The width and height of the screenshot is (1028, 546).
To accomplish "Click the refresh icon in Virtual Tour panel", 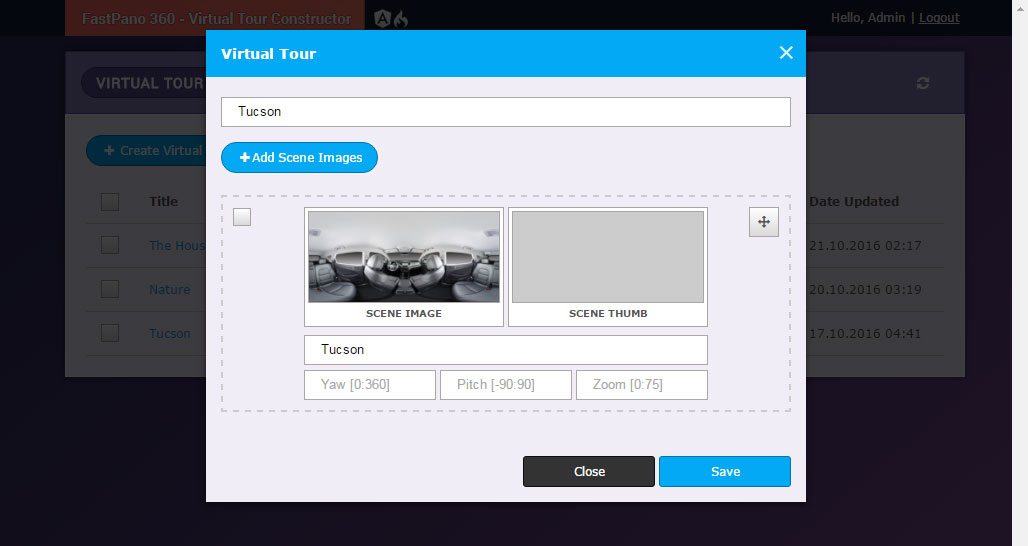I will pyautogui.click(x=922, y=83).
